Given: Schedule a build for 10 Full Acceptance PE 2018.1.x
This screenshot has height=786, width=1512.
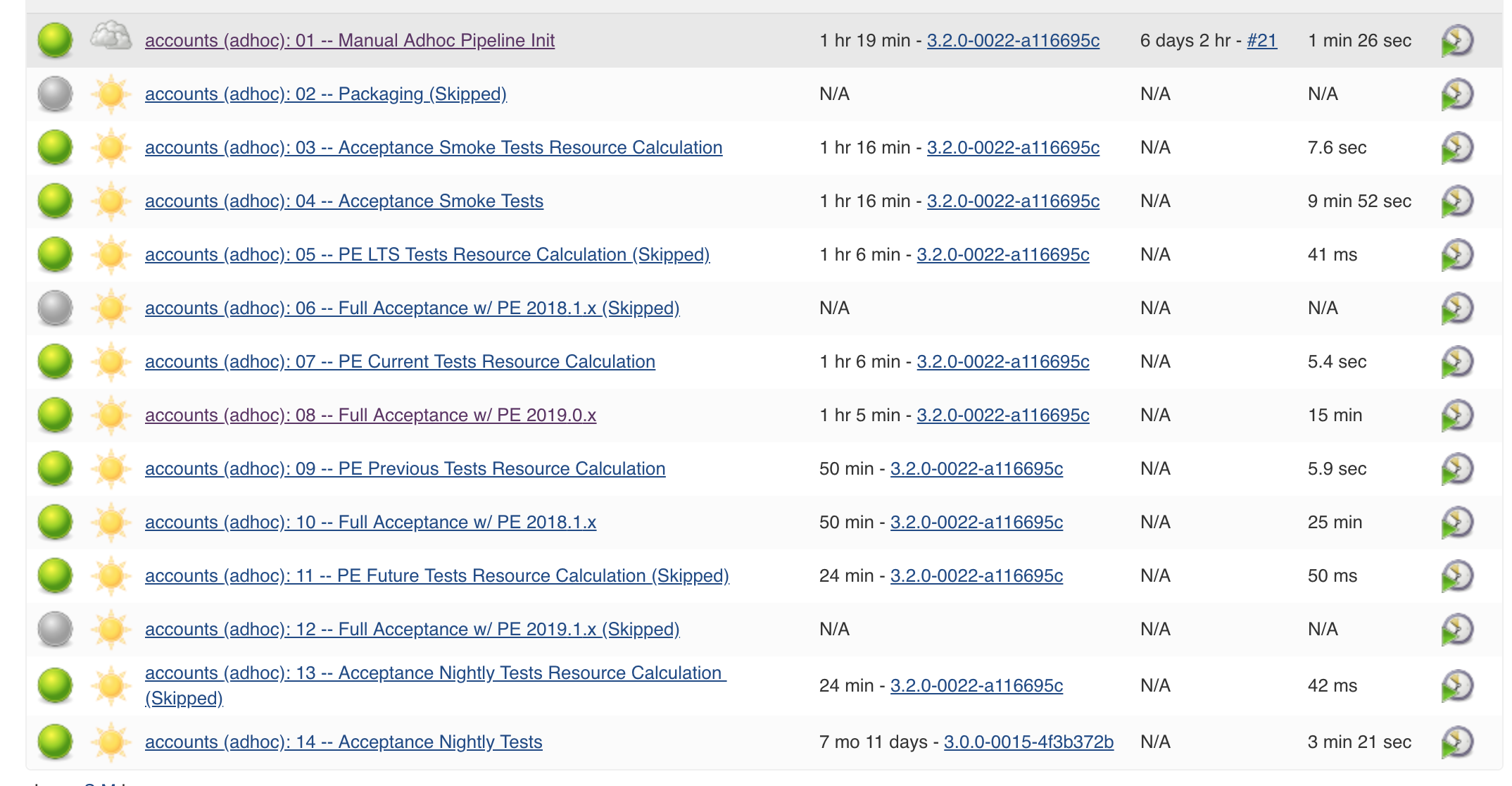Looking at the screenshot, I should pyautogui.click(x=1456, y=523).
